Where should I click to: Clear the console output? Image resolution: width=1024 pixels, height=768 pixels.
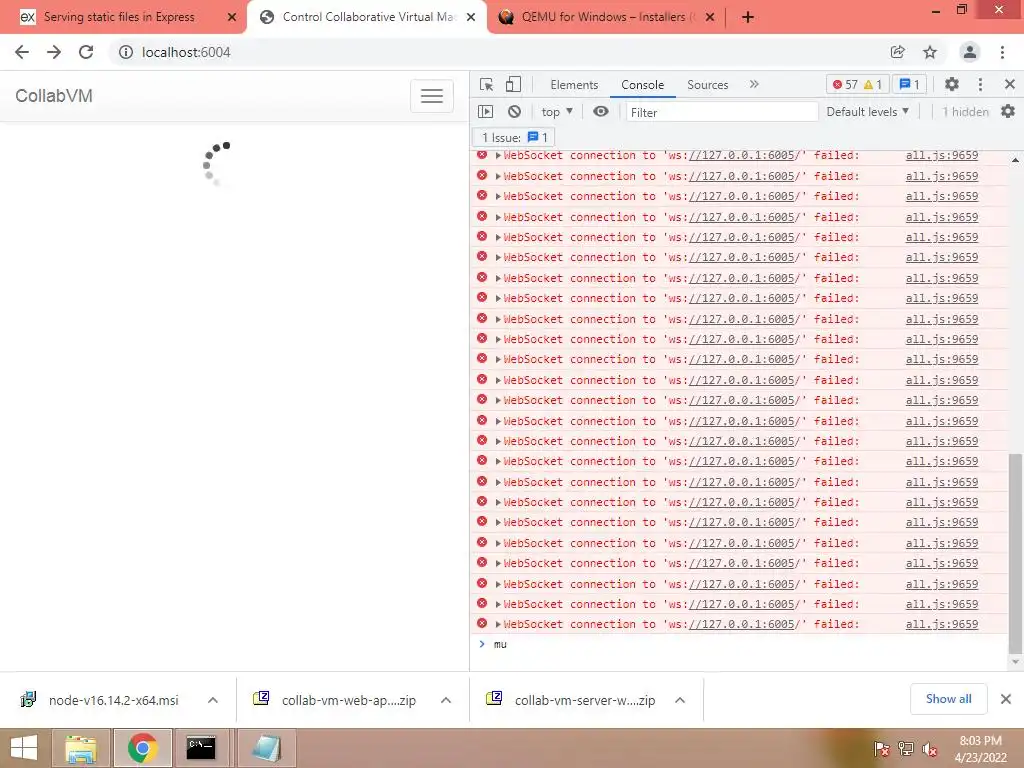click(515, 112)
